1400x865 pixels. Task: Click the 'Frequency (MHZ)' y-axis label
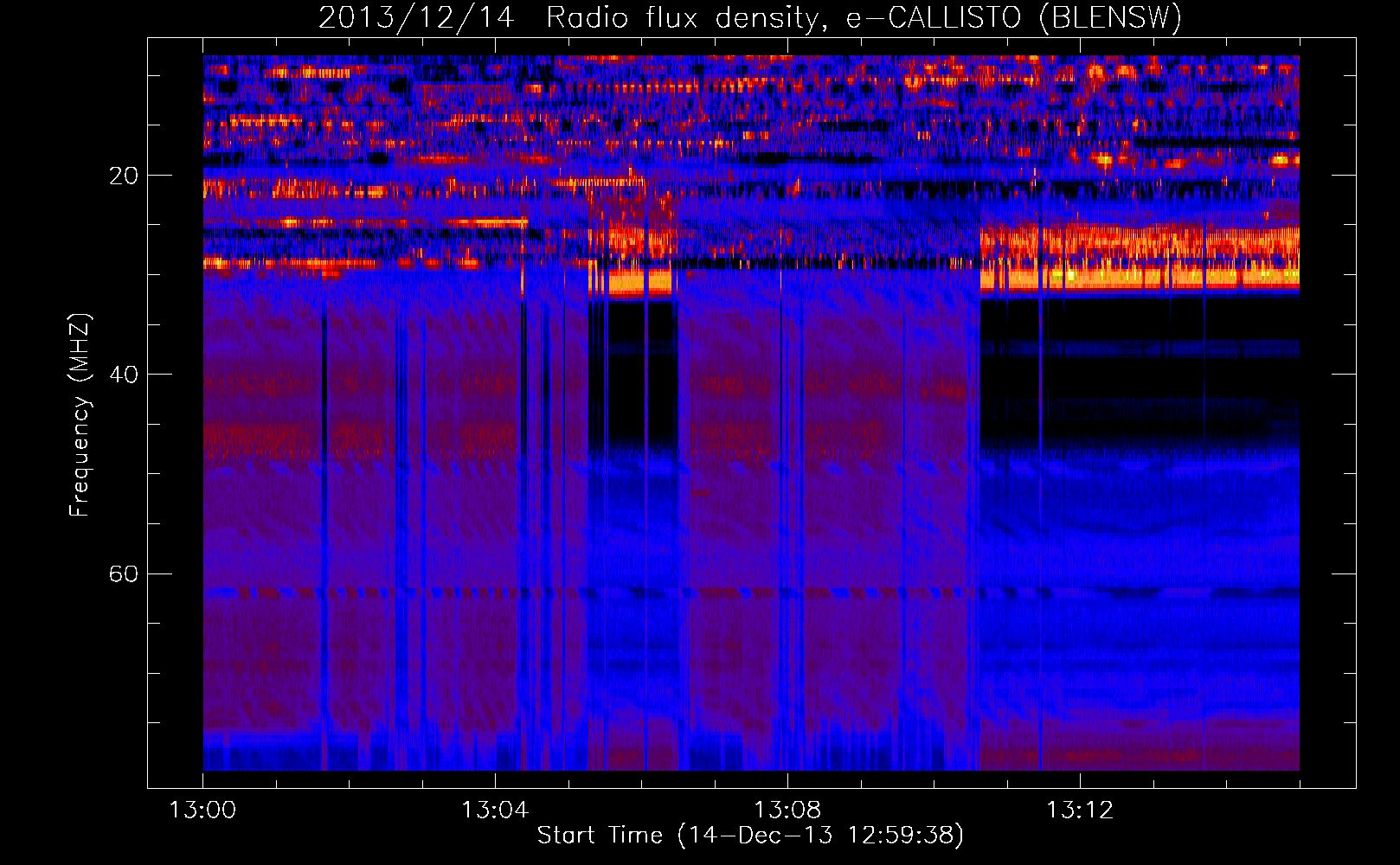[x=79, y=415]
